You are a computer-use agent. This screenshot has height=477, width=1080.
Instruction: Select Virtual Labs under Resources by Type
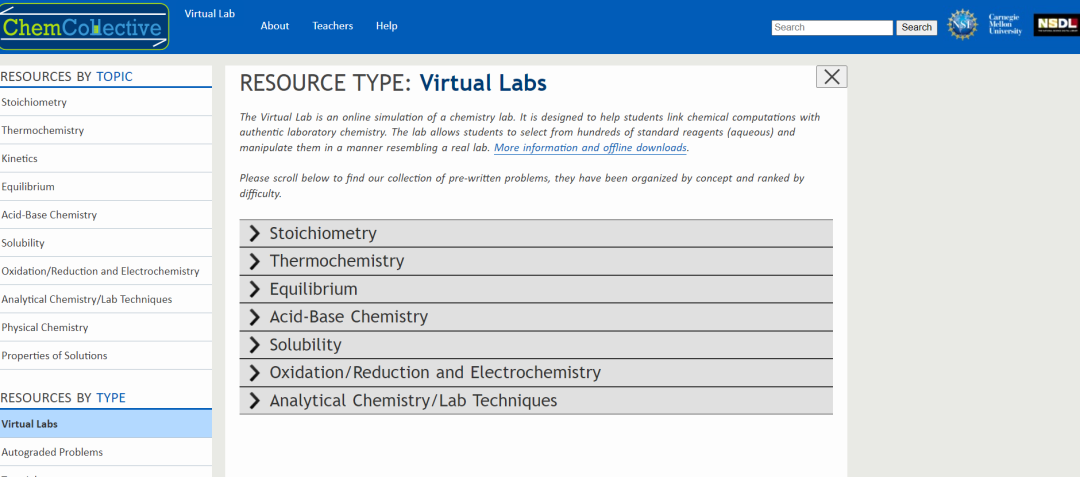point(105,424)
